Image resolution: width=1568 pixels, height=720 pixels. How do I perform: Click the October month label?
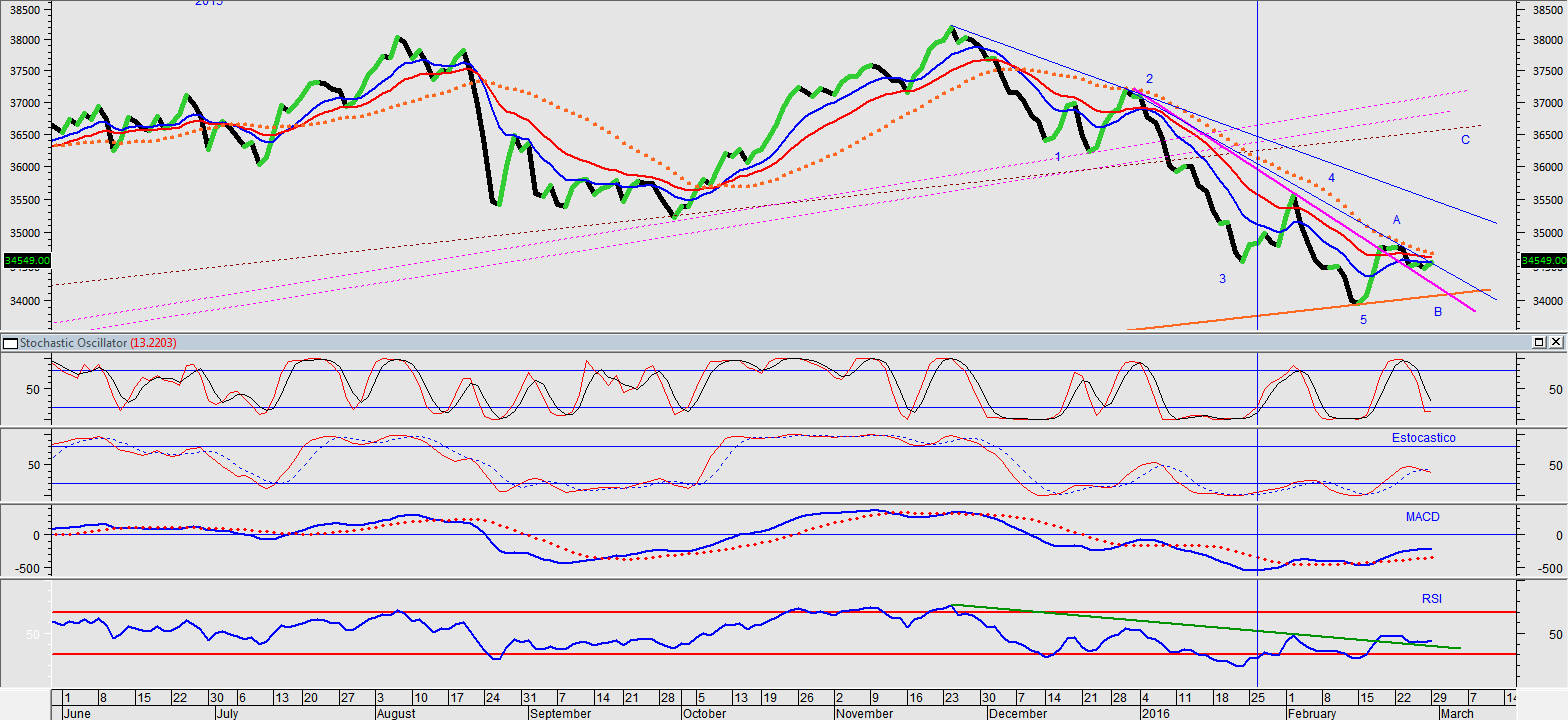click(703, 713)
